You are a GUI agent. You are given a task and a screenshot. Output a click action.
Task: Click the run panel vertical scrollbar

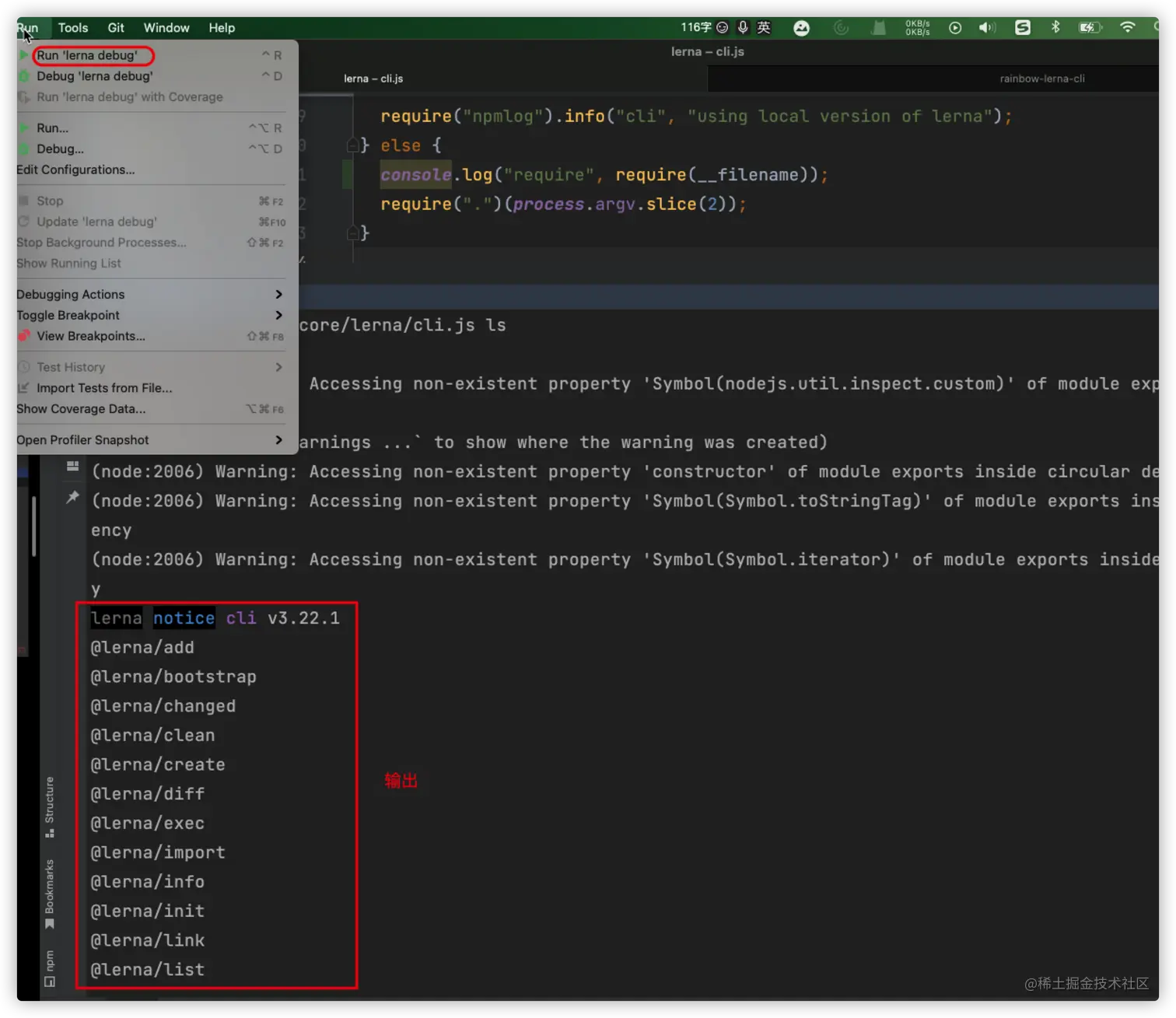33,526
